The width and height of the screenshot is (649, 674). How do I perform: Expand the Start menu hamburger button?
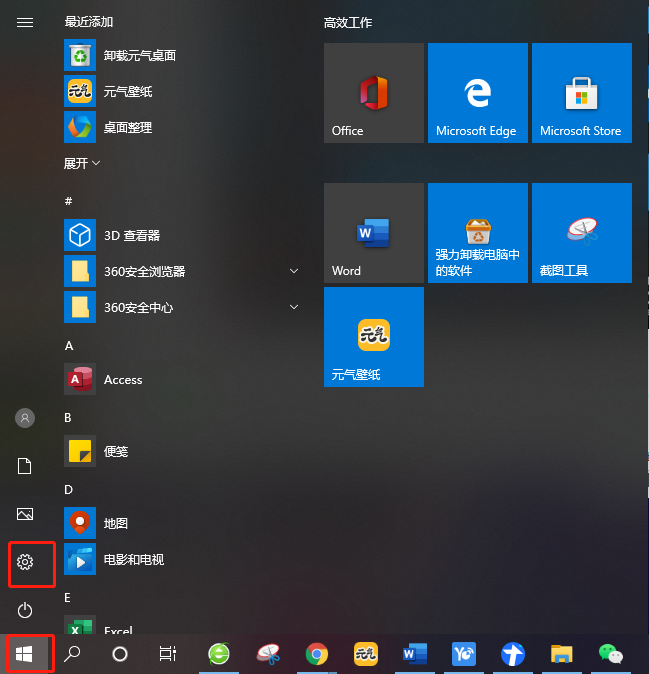(26, 22)
